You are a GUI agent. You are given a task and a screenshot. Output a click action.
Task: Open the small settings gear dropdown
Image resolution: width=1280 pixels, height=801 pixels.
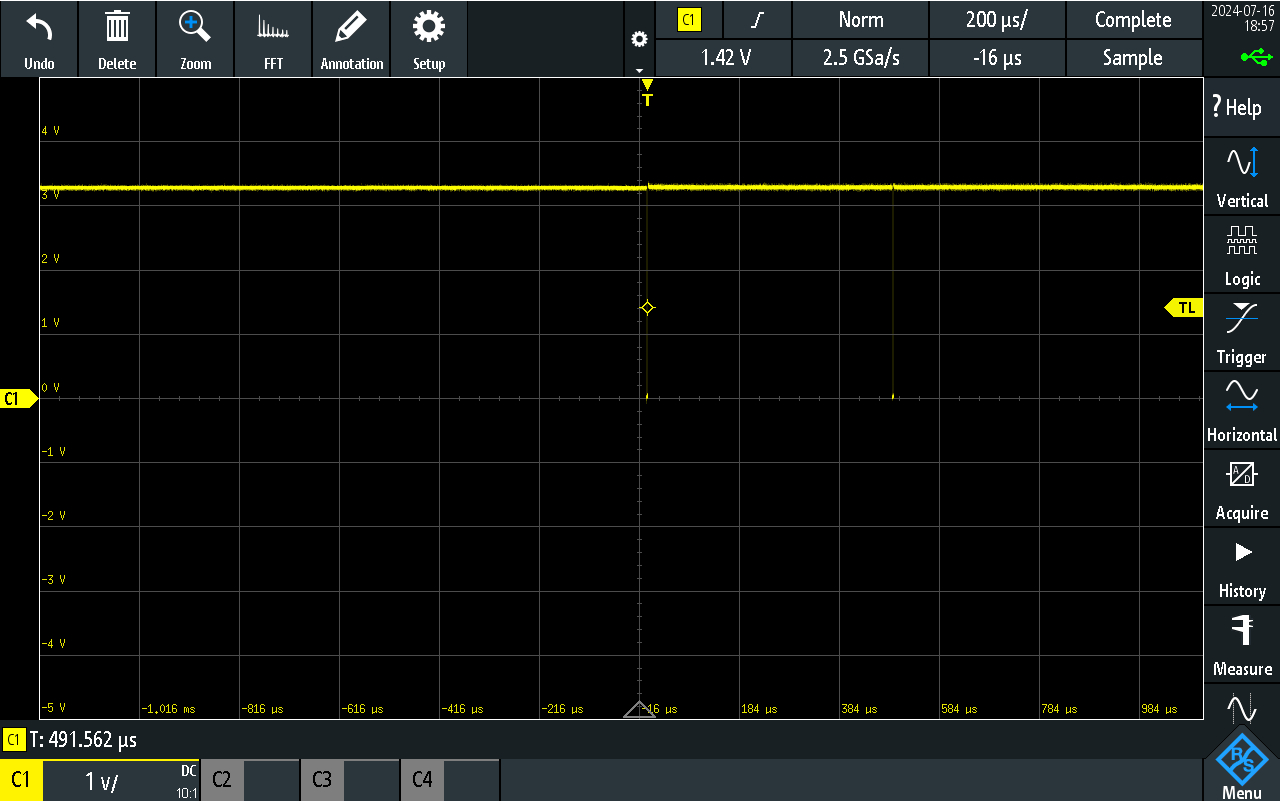pyautogui.click(x=639, y=40)
